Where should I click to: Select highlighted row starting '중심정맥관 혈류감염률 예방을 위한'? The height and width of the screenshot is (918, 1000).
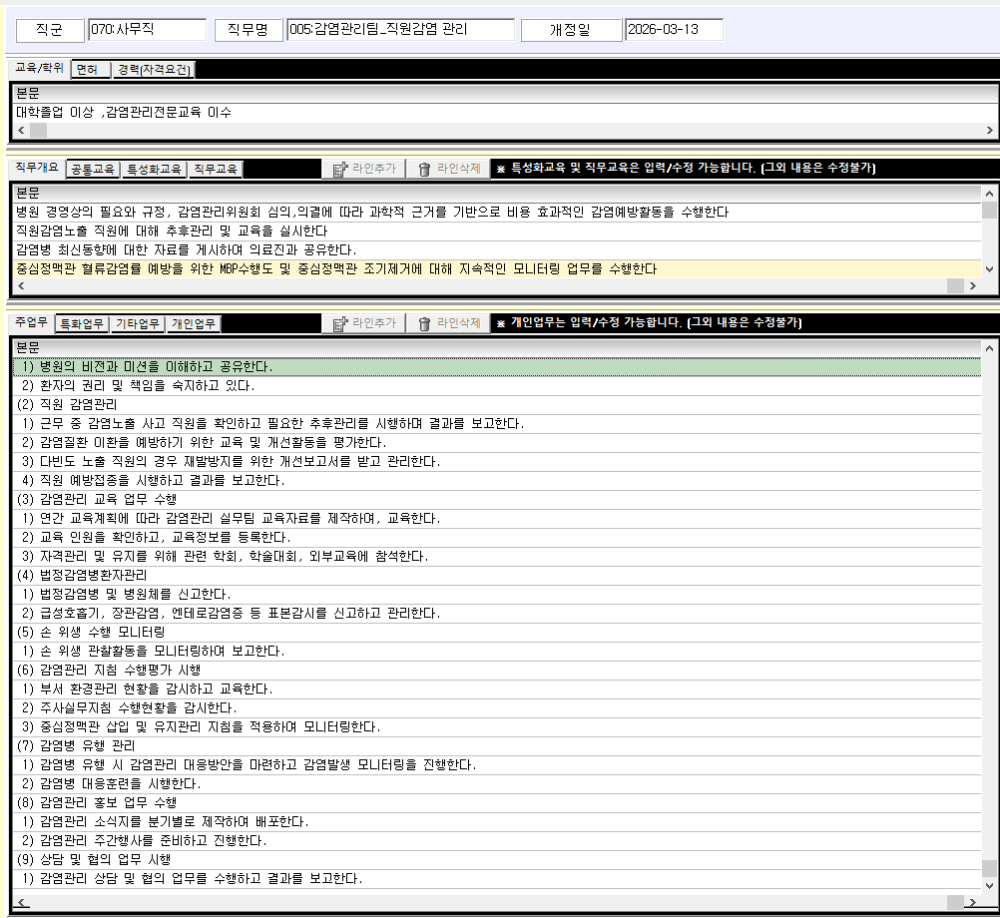tap(497, 269)
